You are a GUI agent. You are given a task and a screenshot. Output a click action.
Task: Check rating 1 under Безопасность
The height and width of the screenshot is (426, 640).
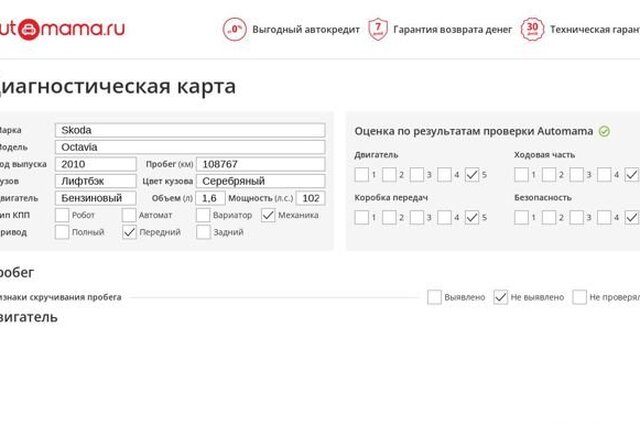tap(521, 217)
